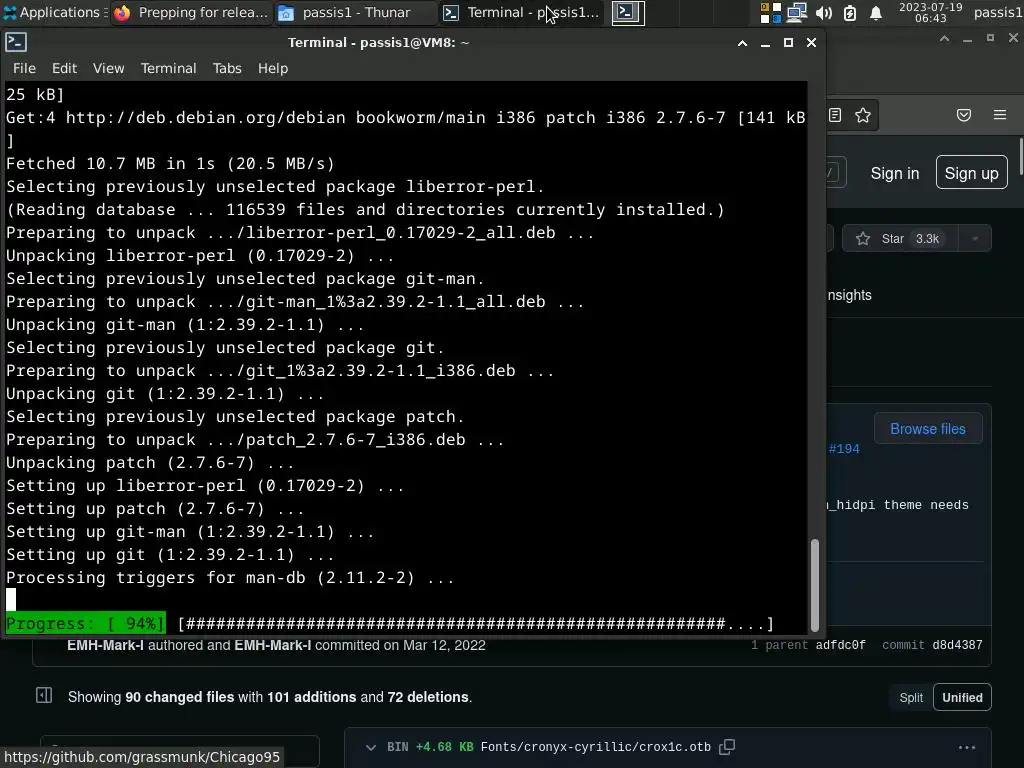Open the Terminal menu in menu bar
Viewport: 1024px width, 768px height.
pyautogui.click(x=168, y=68)
